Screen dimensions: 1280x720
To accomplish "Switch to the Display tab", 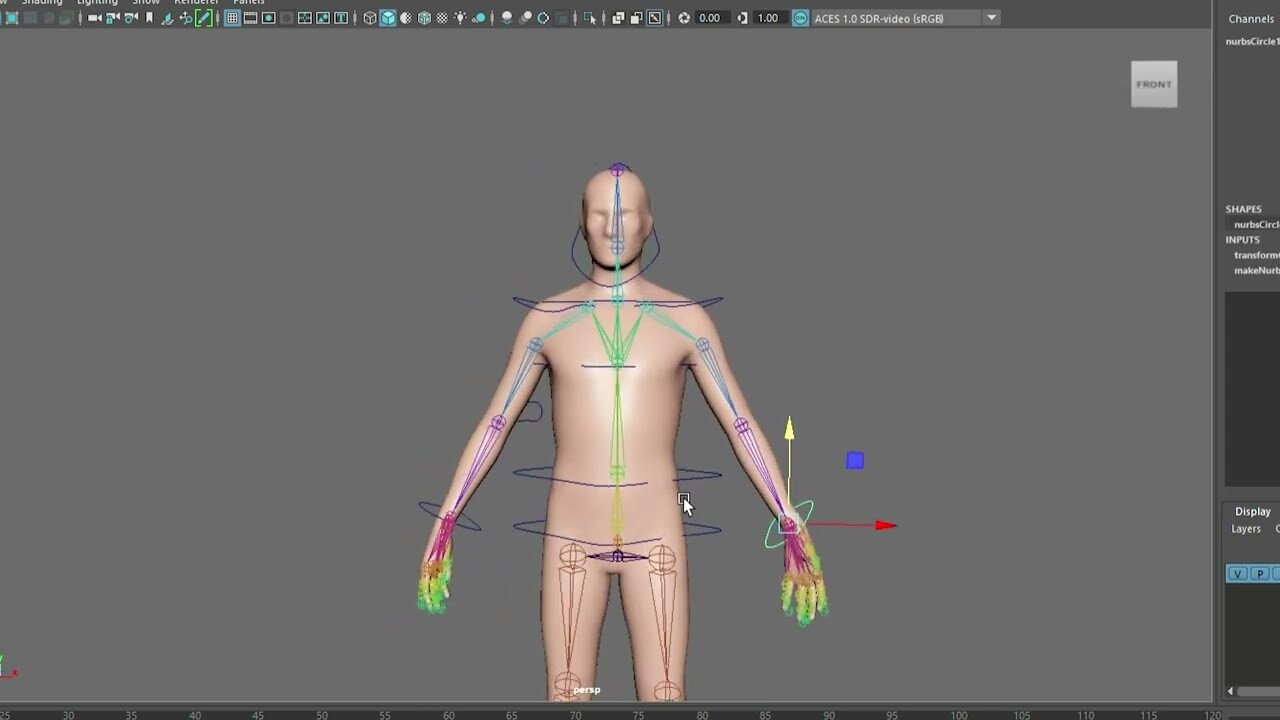I will (1252, 511).
